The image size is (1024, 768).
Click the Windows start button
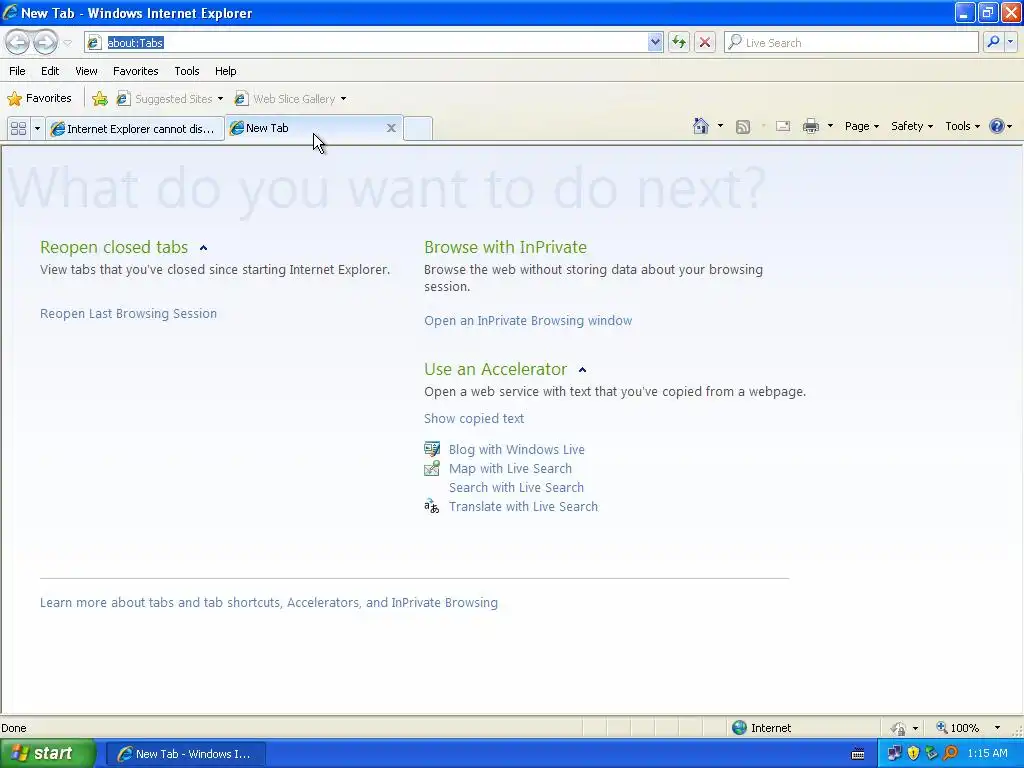47,753
